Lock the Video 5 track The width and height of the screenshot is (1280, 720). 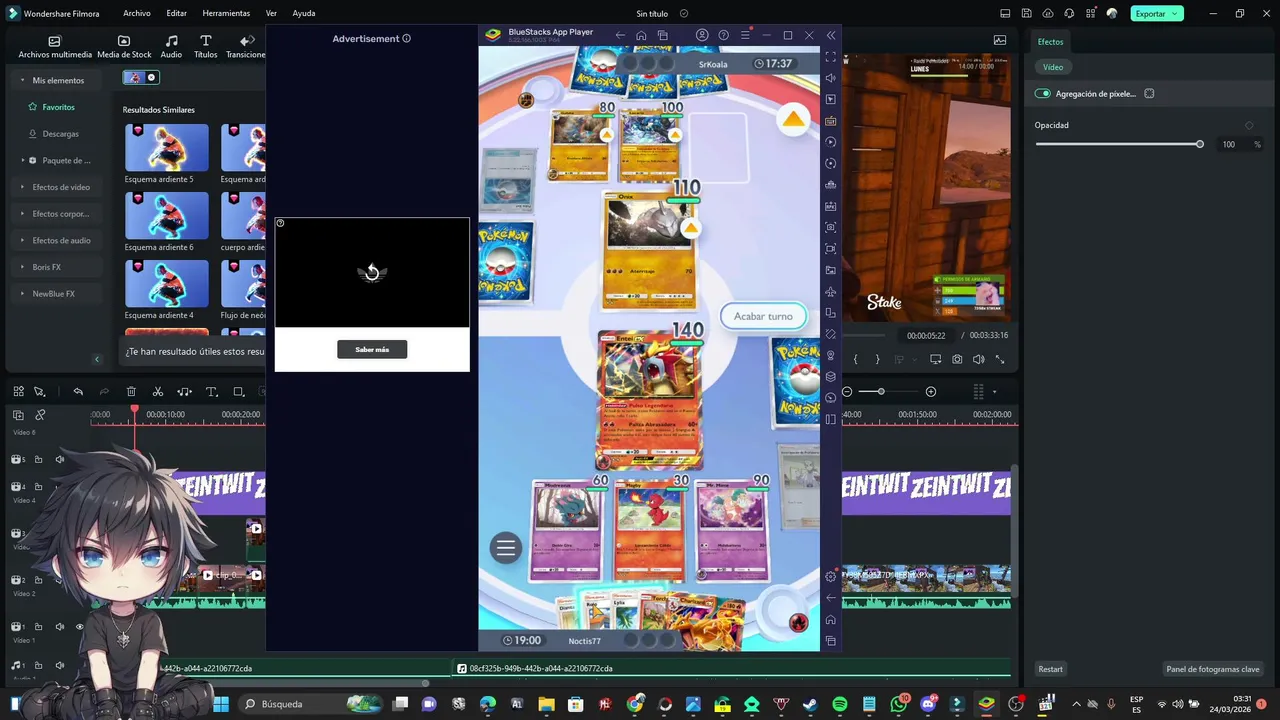pyautogui.click(x=38, y=460)
